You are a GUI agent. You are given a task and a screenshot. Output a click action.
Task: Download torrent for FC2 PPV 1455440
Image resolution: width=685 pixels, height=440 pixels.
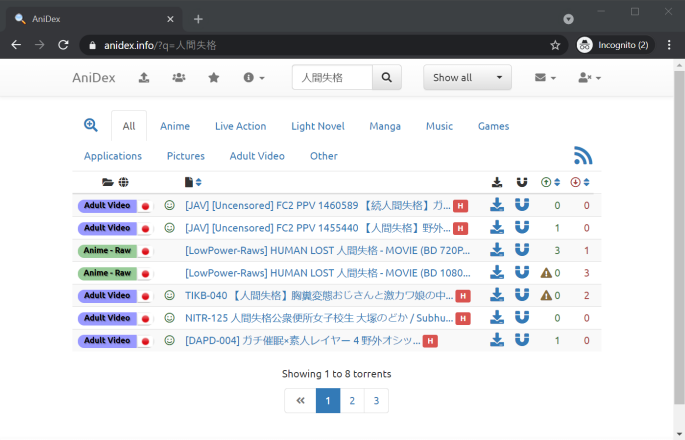497,227
